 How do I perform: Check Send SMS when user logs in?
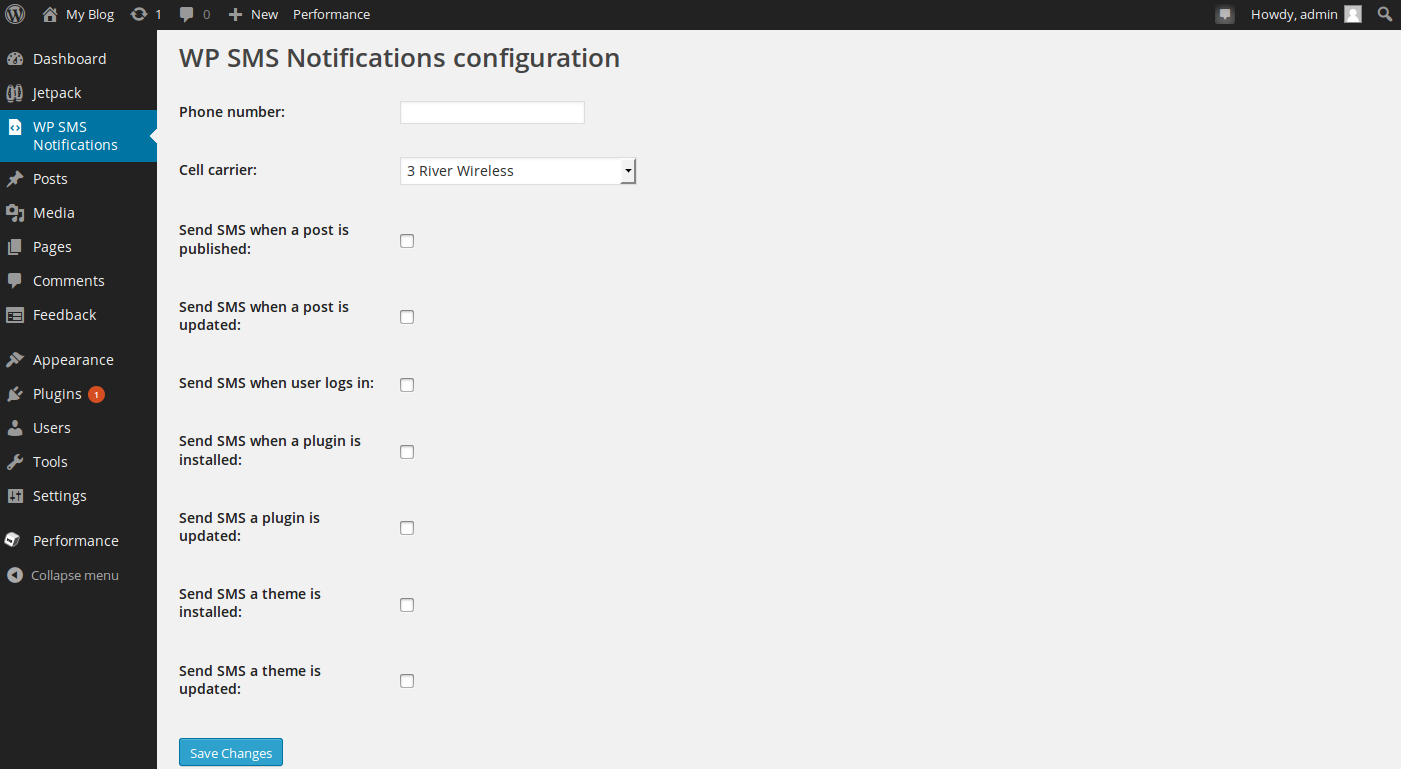pyautogui.click(x=407, y=385)
